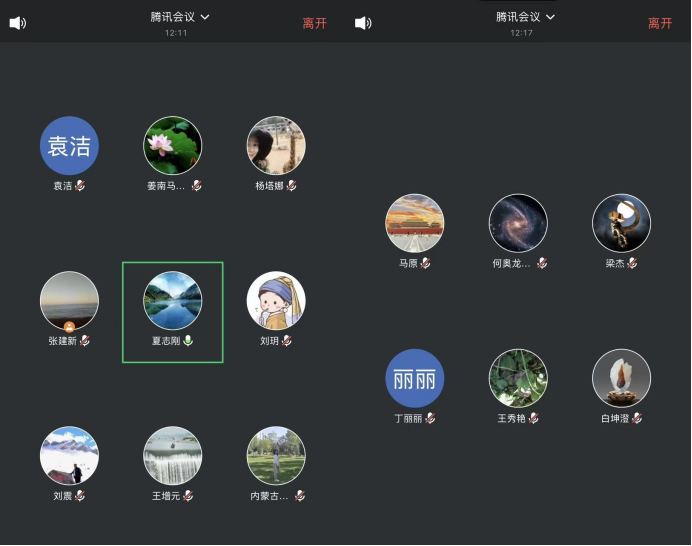The width and height of the screenshot is (692, 546).
Task: Click 离开 in the 12:11 meeting
Action: point(315,23)
